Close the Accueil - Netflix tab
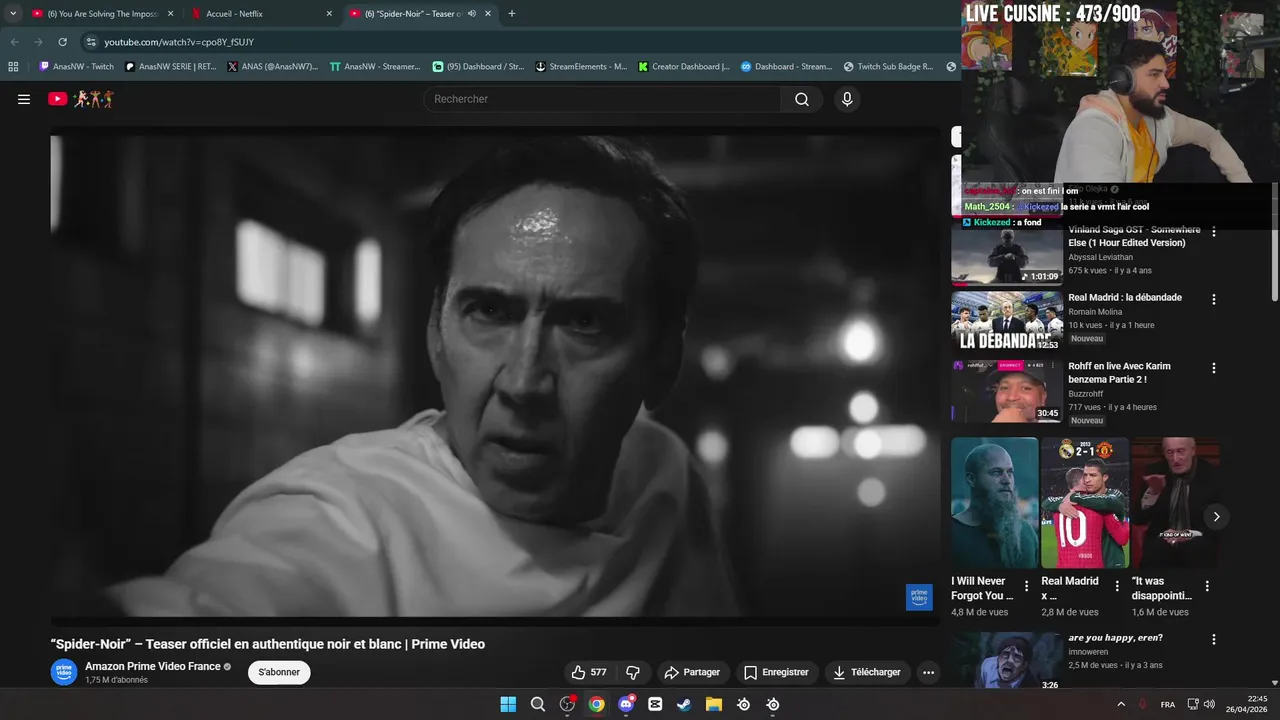Image resolution: width=1280 pixels, height=720 pixels. (x=329, y=14)
